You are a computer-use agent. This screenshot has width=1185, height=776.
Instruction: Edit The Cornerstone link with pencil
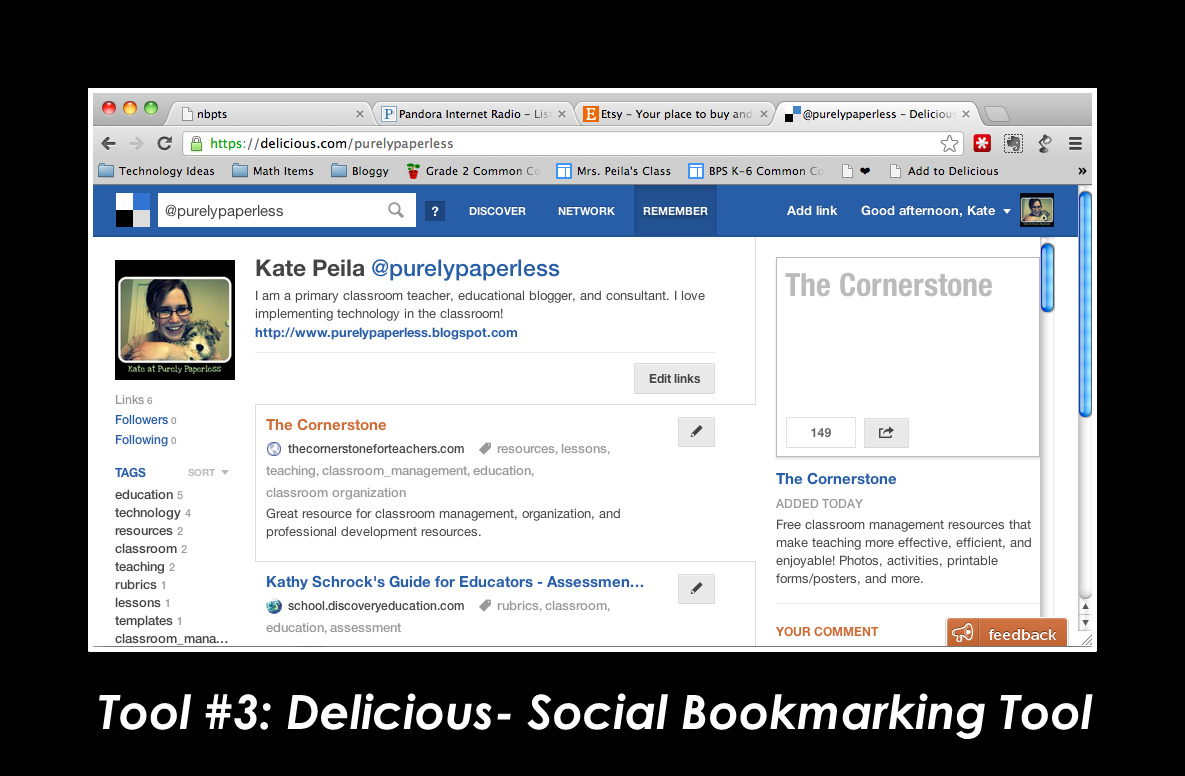point(696,431)
